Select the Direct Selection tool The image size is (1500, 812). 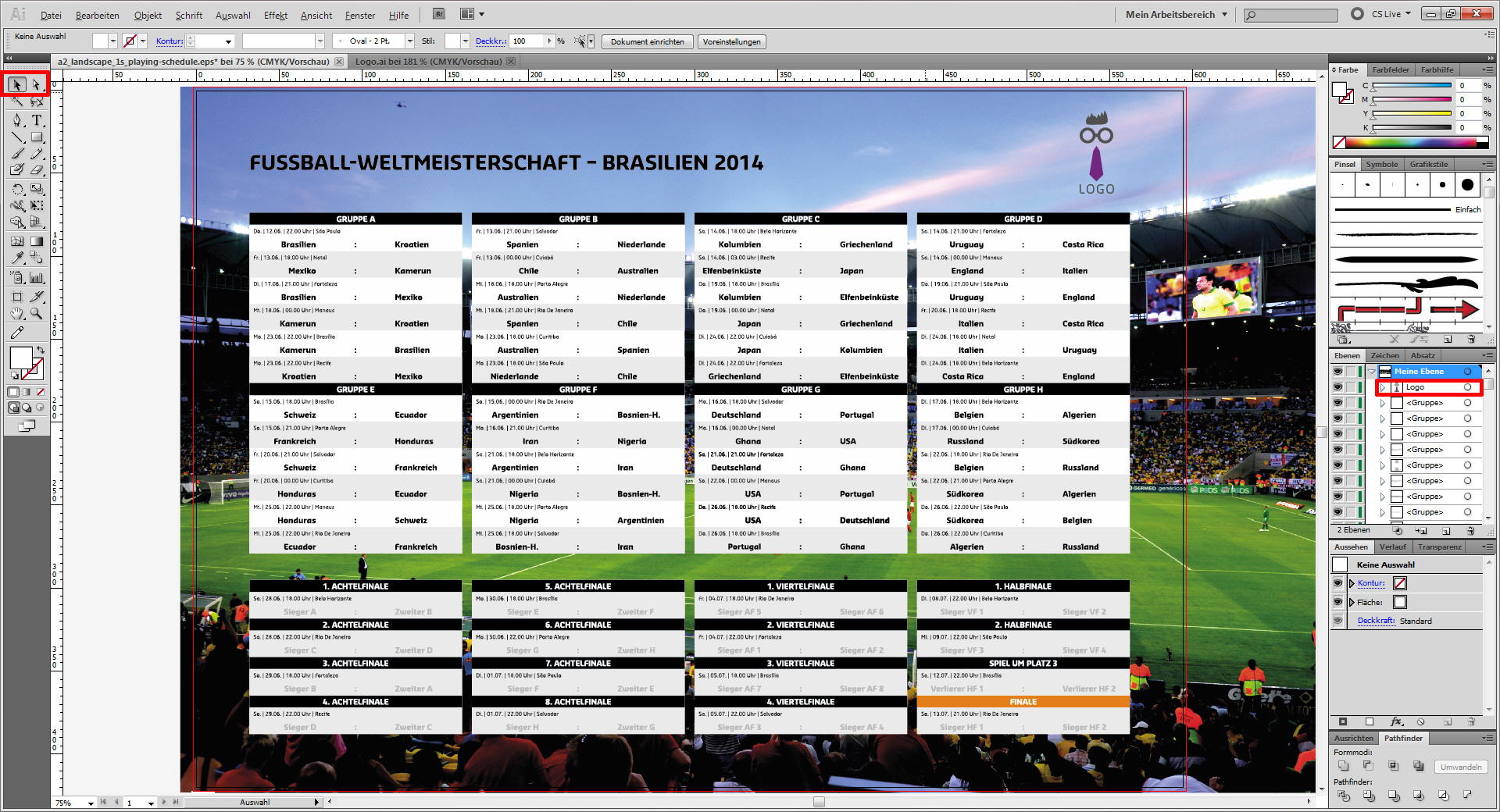pyautogui.click(x=37, y=84)
